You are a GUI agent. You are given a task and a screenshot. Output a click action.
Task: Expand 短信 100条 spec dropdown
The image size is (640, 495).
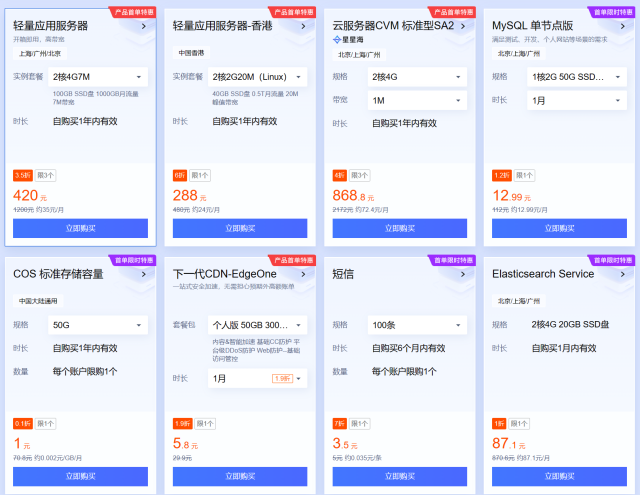[417, 325]
